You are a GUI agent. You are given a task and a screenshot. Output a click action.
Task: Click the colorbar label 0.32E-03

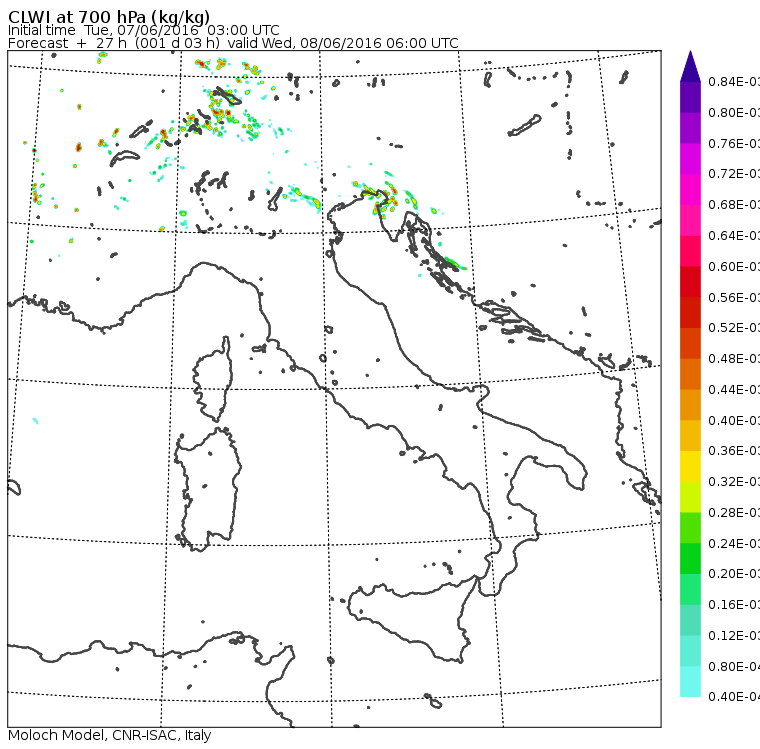tap(734, 481)
